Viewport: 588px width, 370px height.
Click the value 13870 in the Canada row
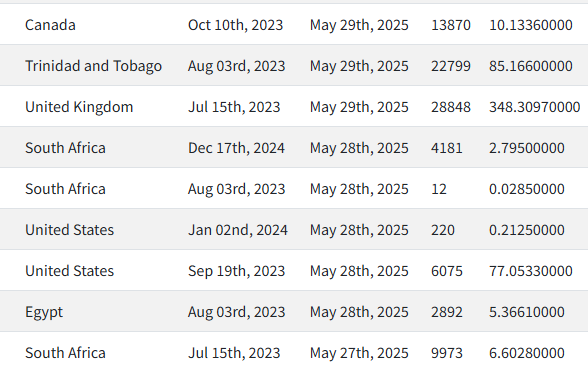(451, 25)
